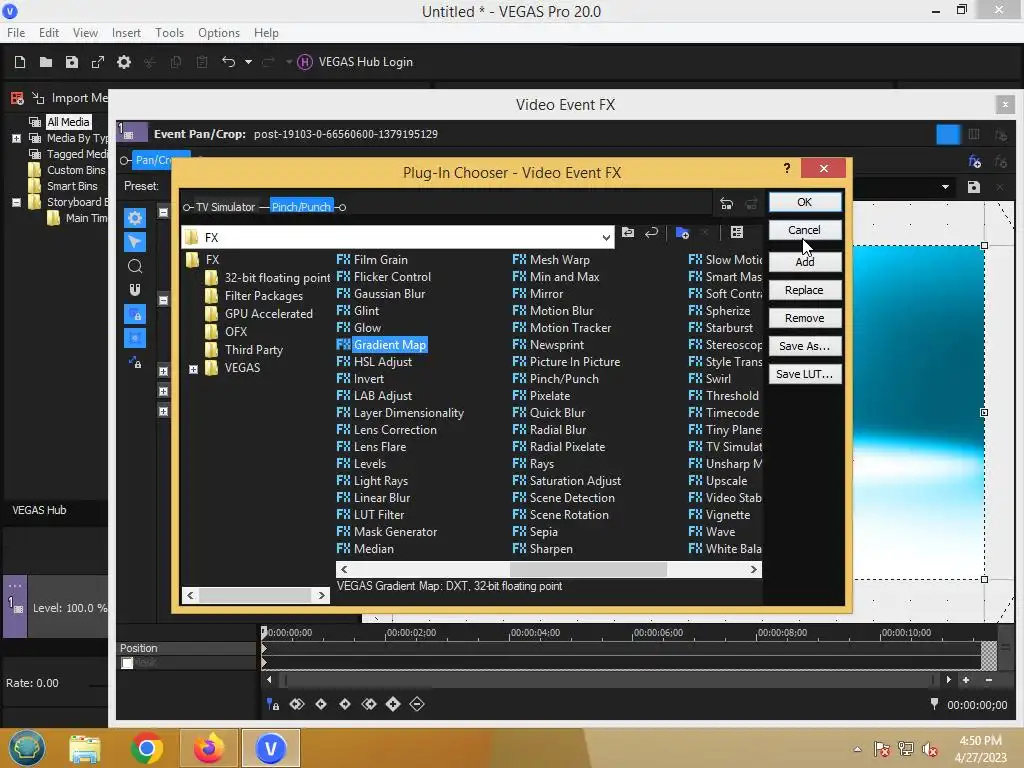This screenshot has height=768, width=1024.
Task: Open the undo history dropdown arrow
Action: (x=248, y=62)
